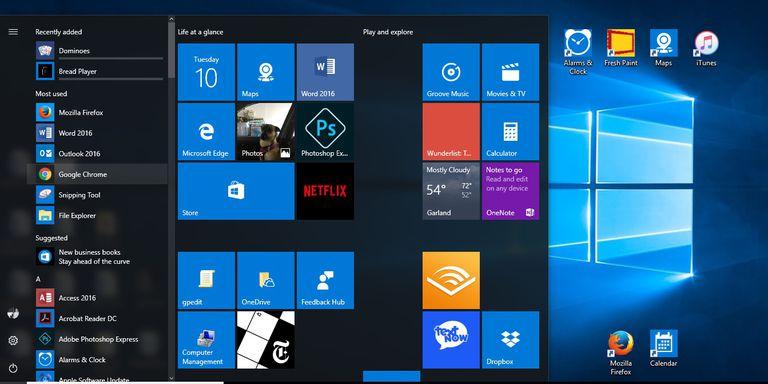Image resolution: width=768 pixels, height=384 pixels.
Task: Open the NYT Crossword tile
Action: point(265,340)
